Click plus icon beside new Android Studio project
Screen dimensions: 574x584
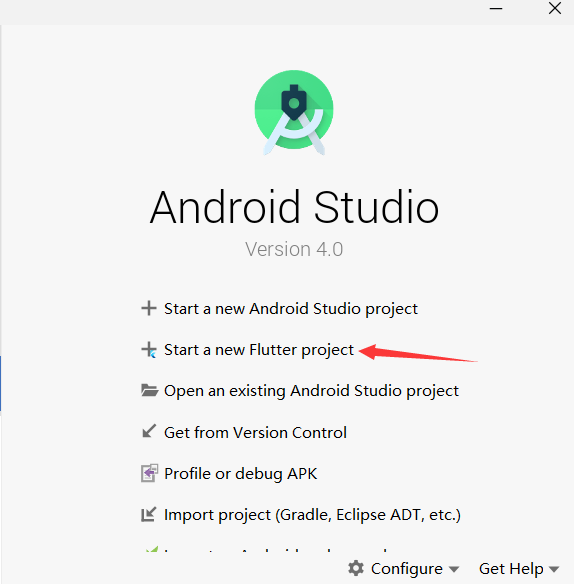149,308
